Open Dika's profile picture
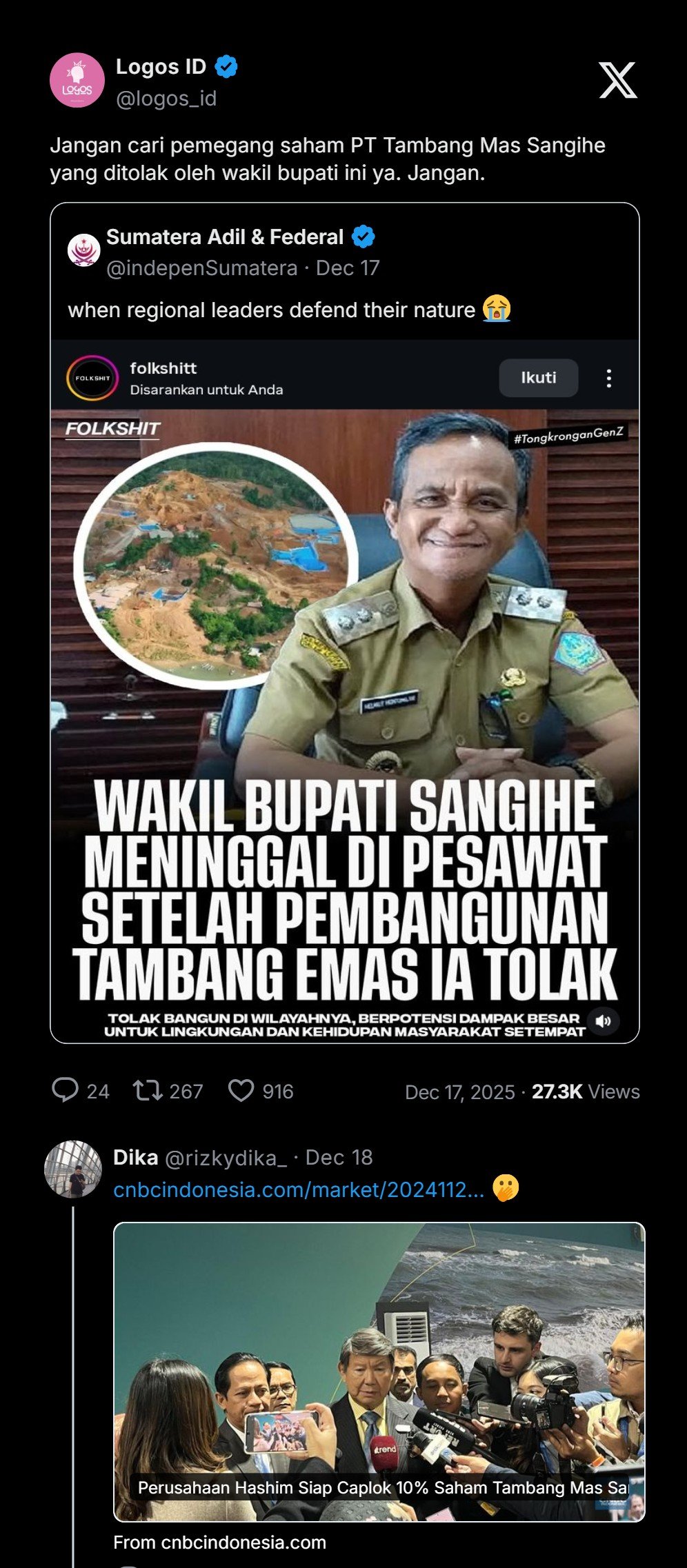This screenshot has width=687, height=1568. (x=73, y=1169)
